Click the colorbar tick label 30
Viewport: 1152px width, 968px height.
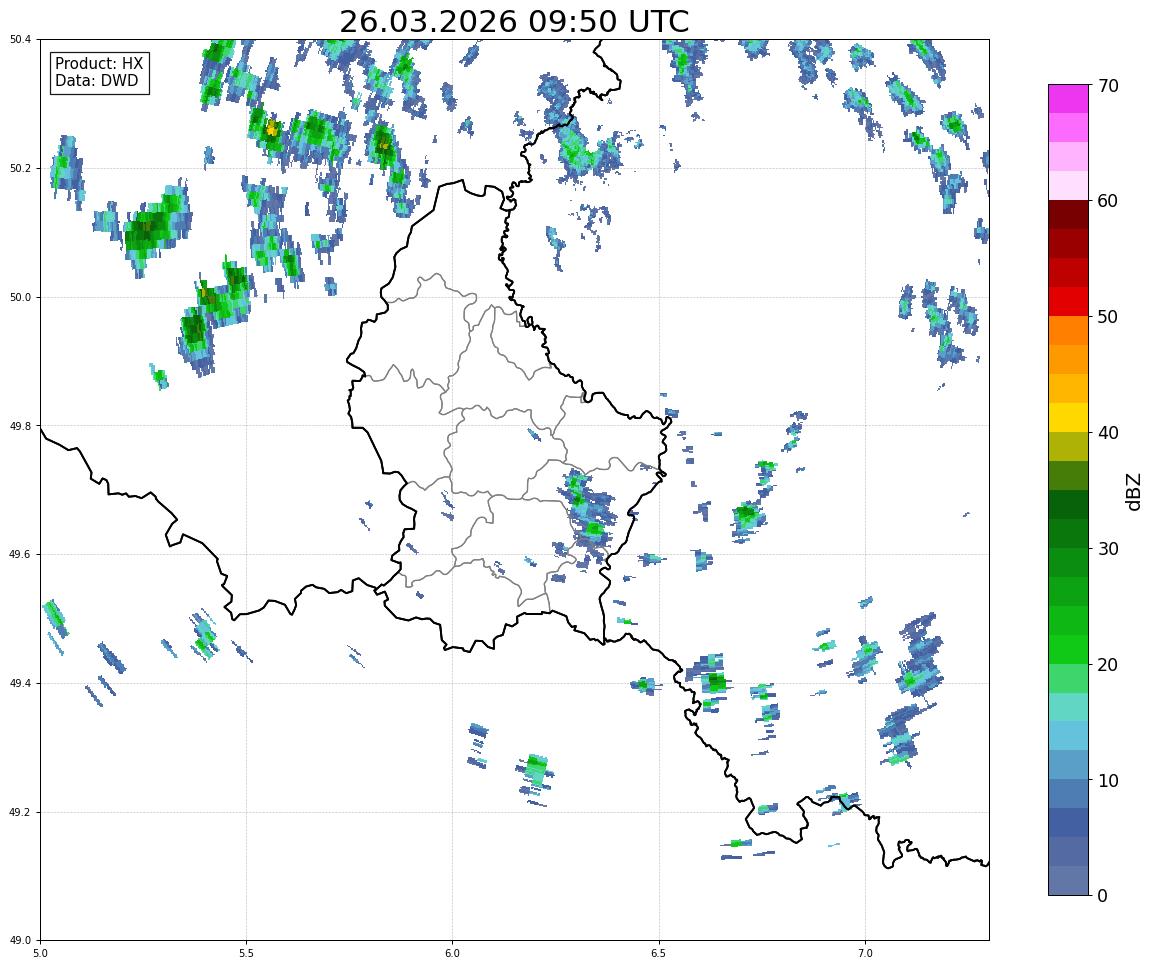pyautogui.click(x=1108, y=549)
